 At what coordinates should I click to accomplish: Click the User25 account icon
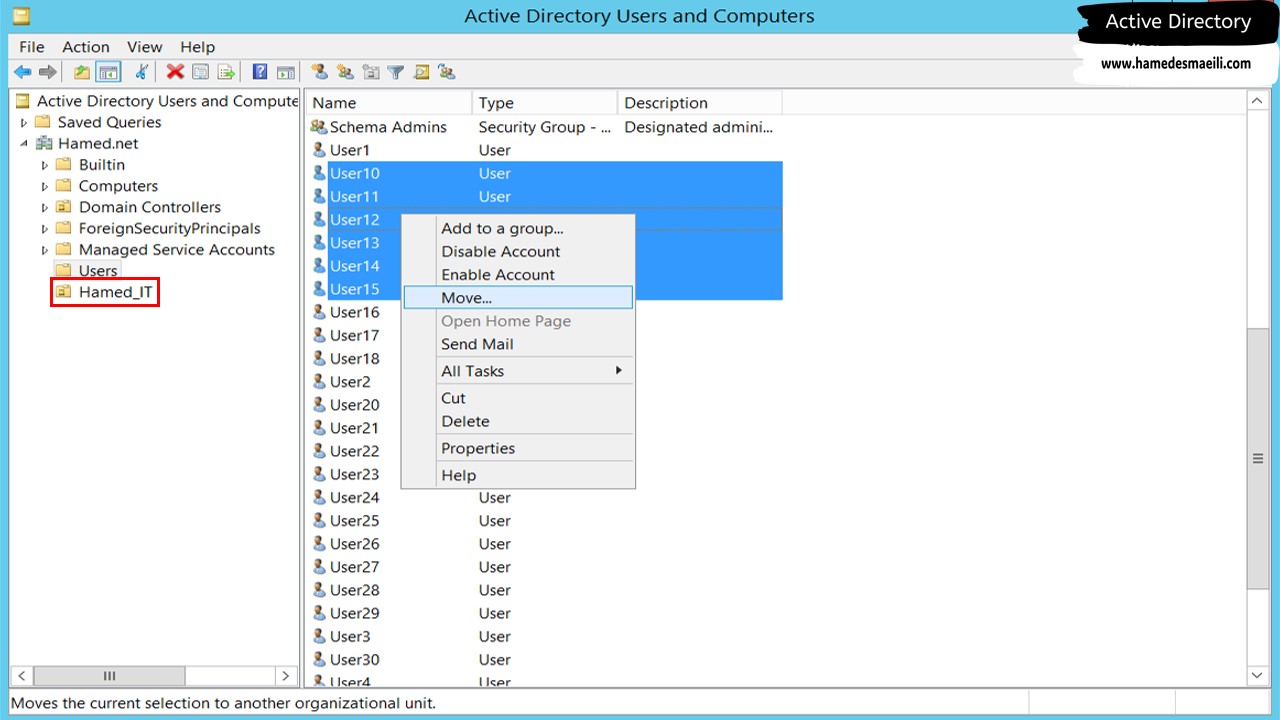(319, 520)
